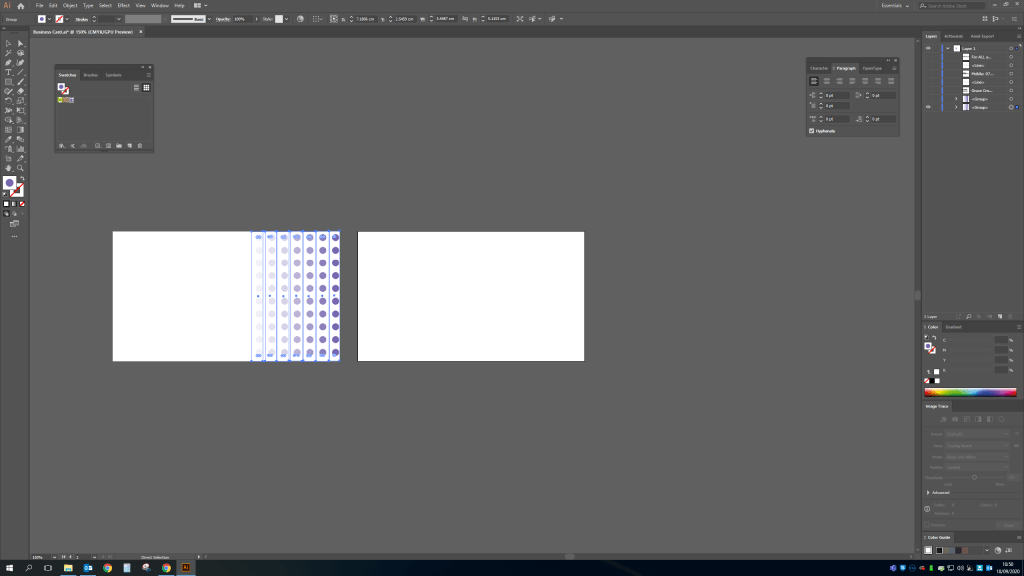Click the color spectrum bar in Color panel
1024x576 pixels.
click(969, 393)
